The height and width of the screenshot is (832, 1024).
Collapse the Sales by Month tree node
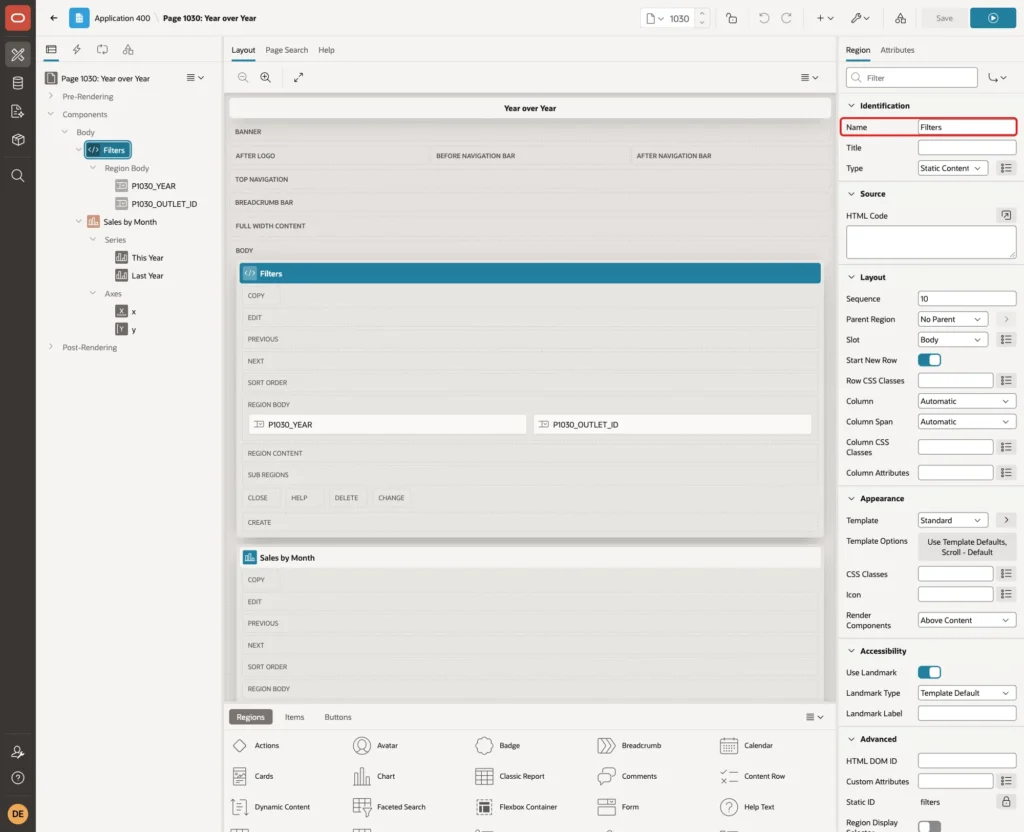point(78,221)
